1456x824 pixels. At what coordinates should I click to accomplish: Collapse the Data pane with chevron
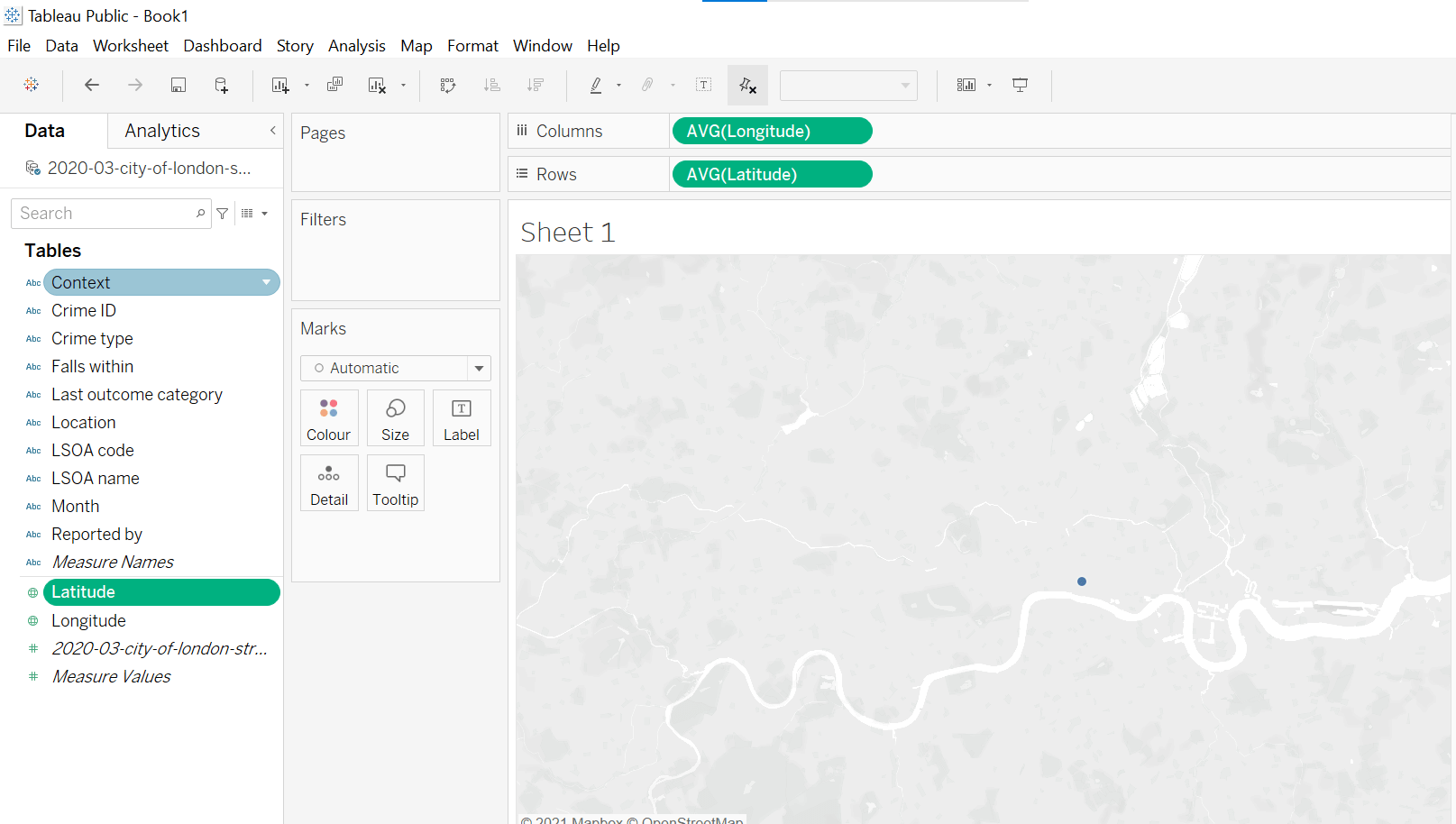(273, 131)
